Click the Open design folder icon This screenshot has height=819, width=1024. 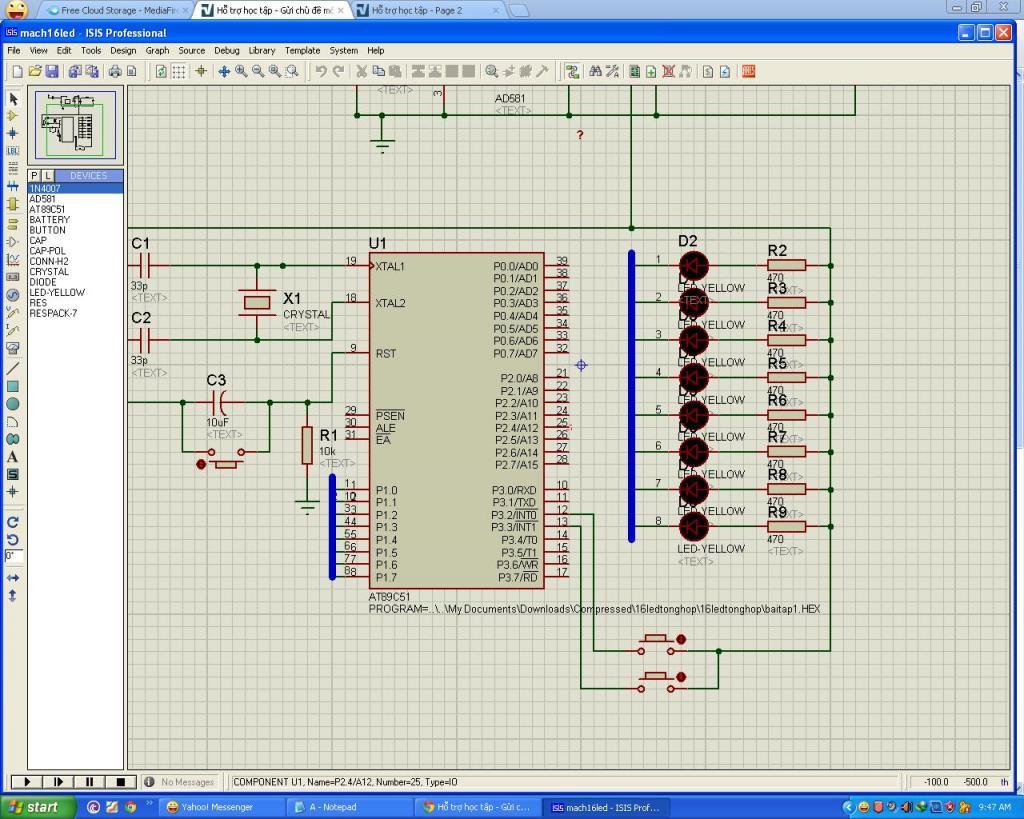click(x=34, y=71)
